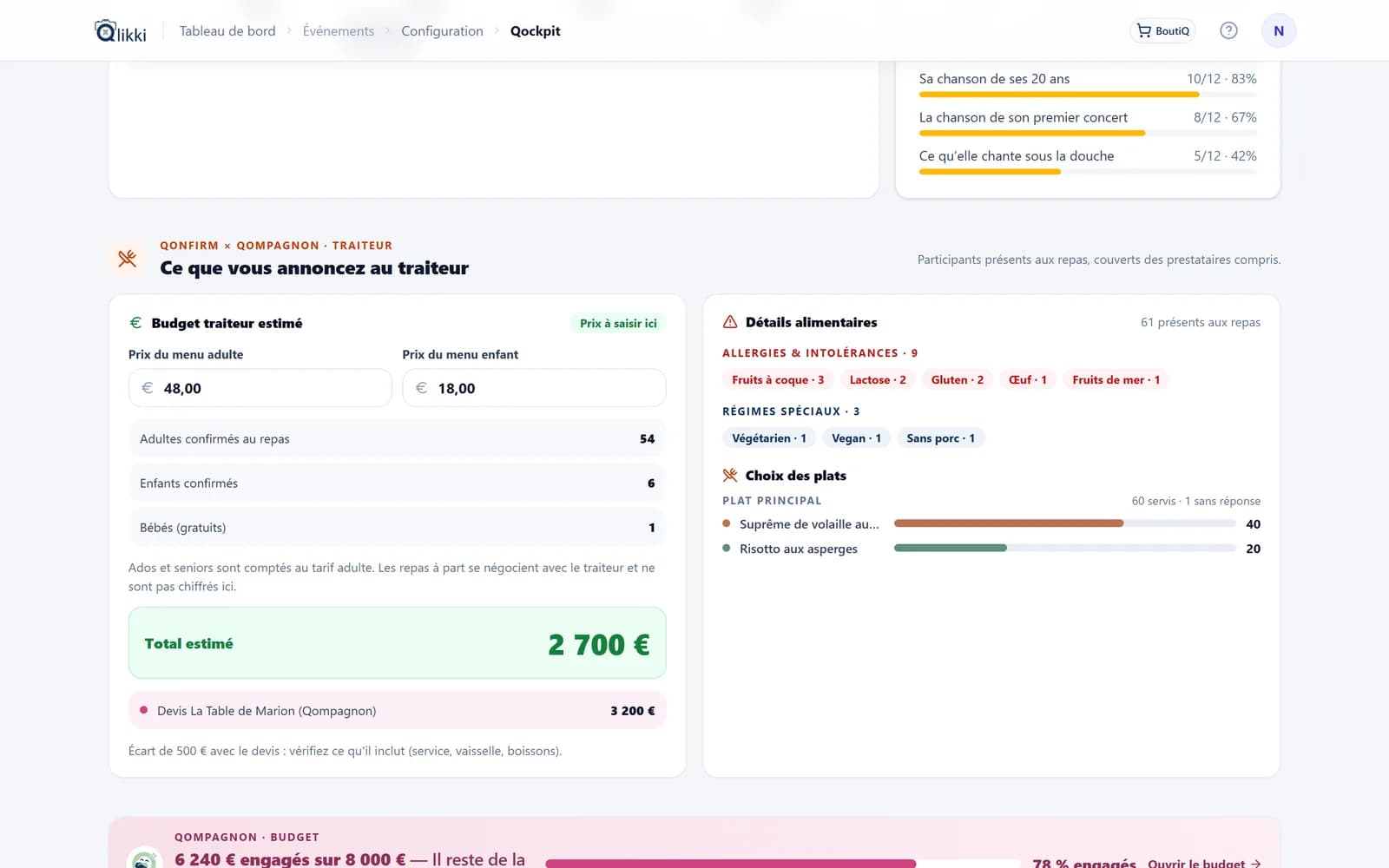The width and height of the screenshot is (1389, 868).
Task: Click the Sa chanson de ses 20 ans bar
Action: point(1088,94)
